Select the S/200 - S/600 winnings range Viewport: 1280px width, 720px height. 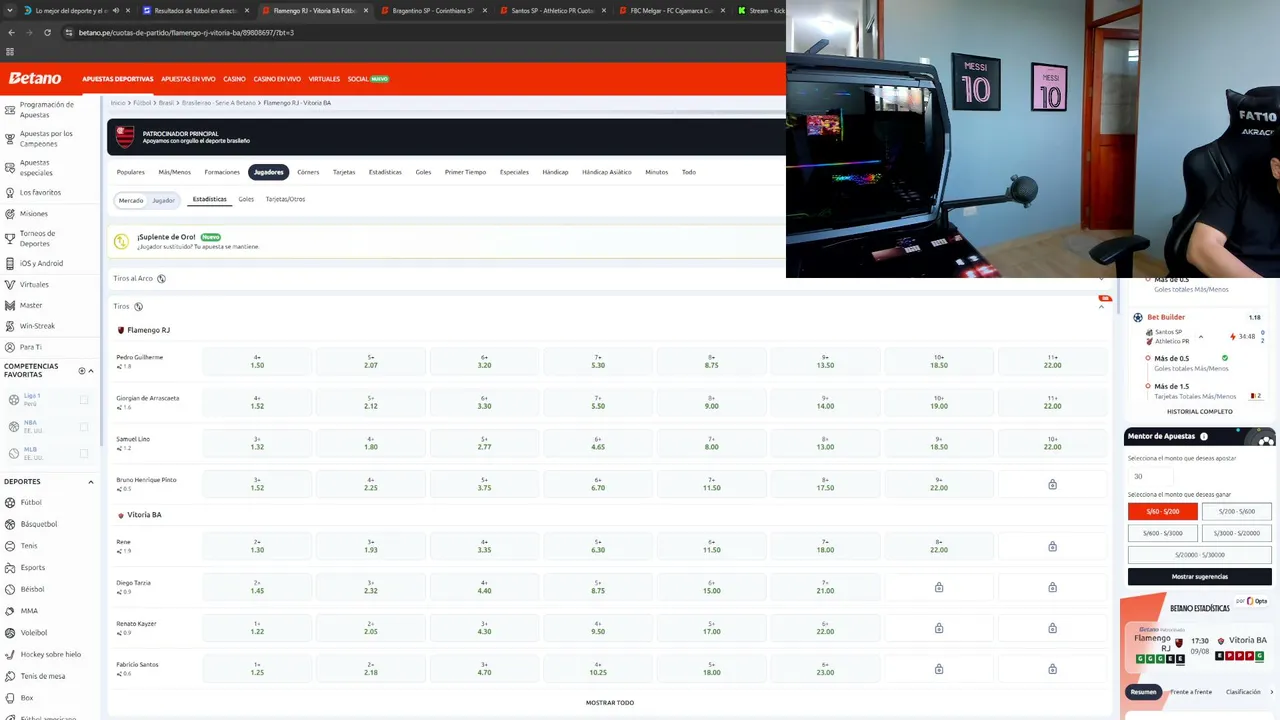(1236, 512)
